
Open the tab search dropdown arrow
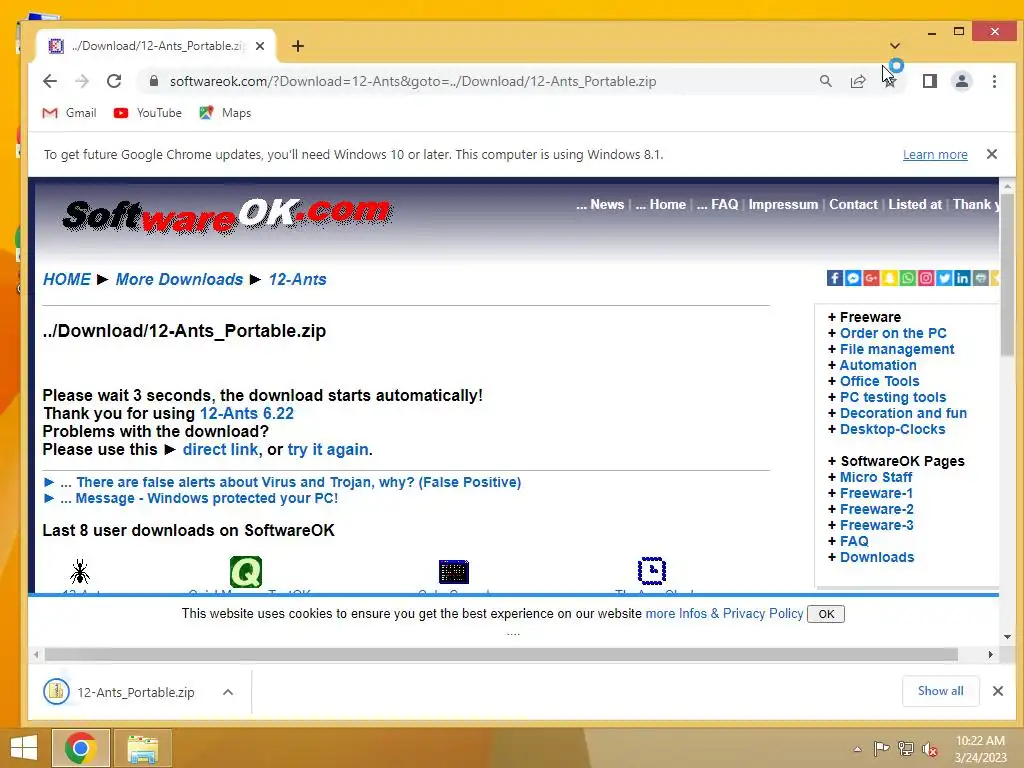(x=895, y=46)
